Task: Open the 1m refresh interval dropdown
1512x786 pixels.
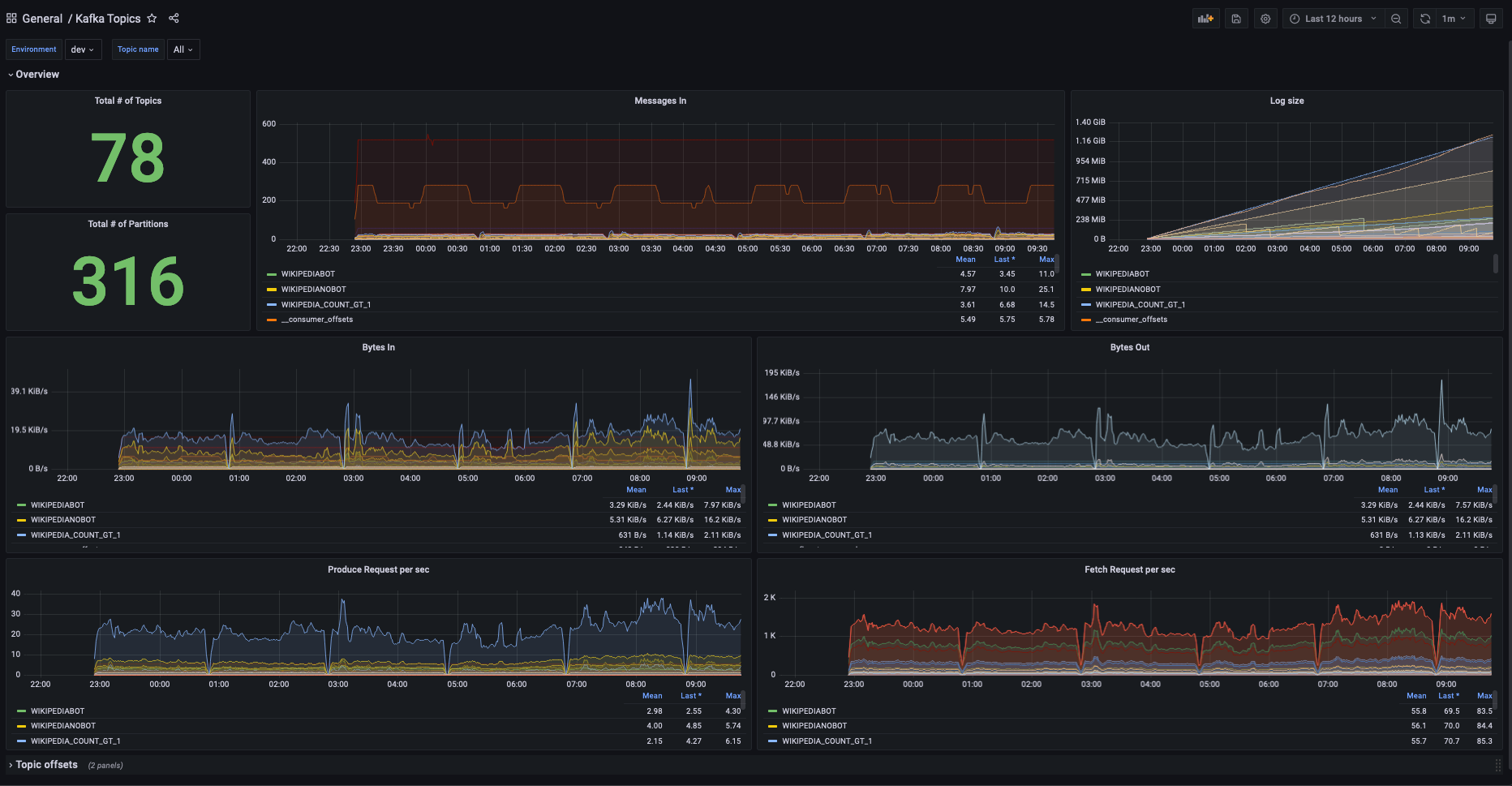Action: coord(1454,19)
